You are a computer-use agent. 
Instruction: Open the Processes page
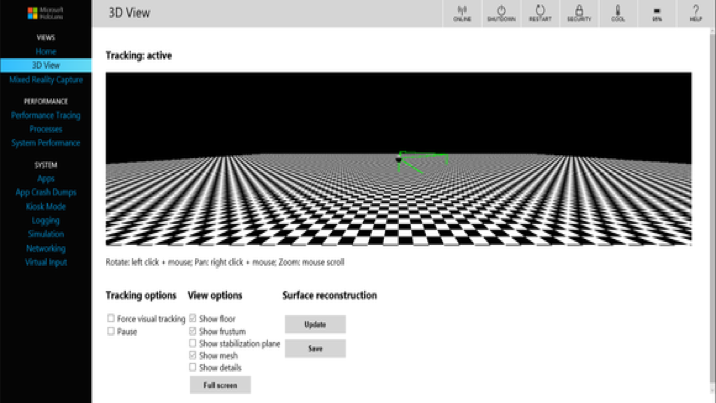tap(46, 129)
